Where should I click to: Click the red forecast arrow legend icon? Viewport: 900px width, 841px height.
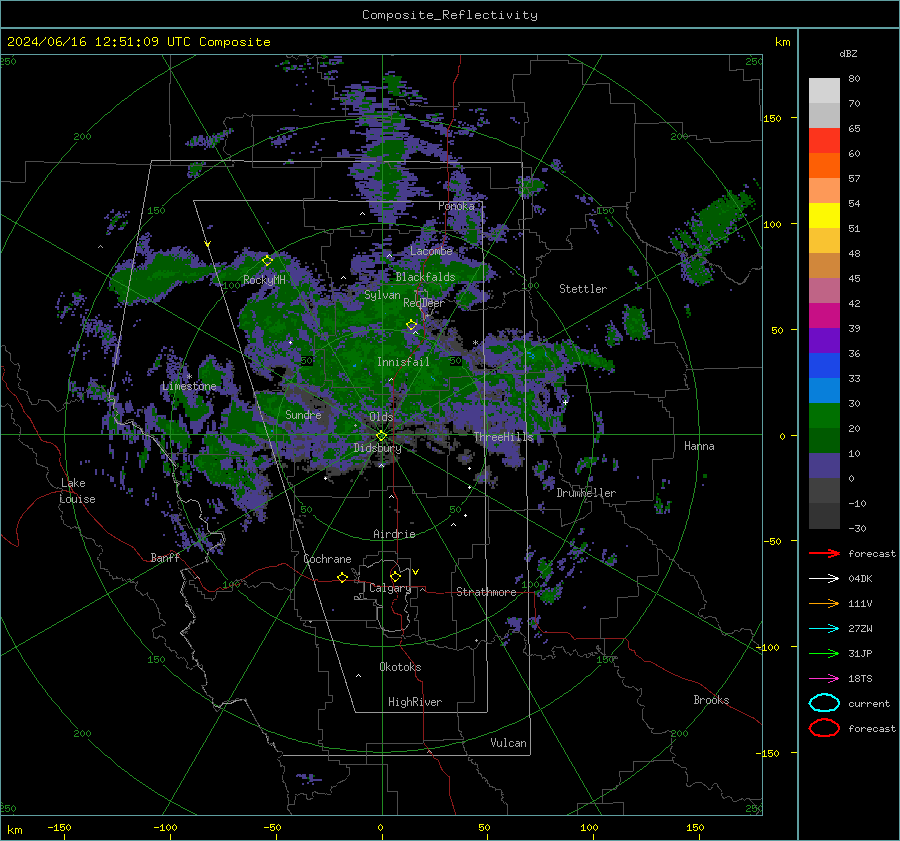coord(824,553)
